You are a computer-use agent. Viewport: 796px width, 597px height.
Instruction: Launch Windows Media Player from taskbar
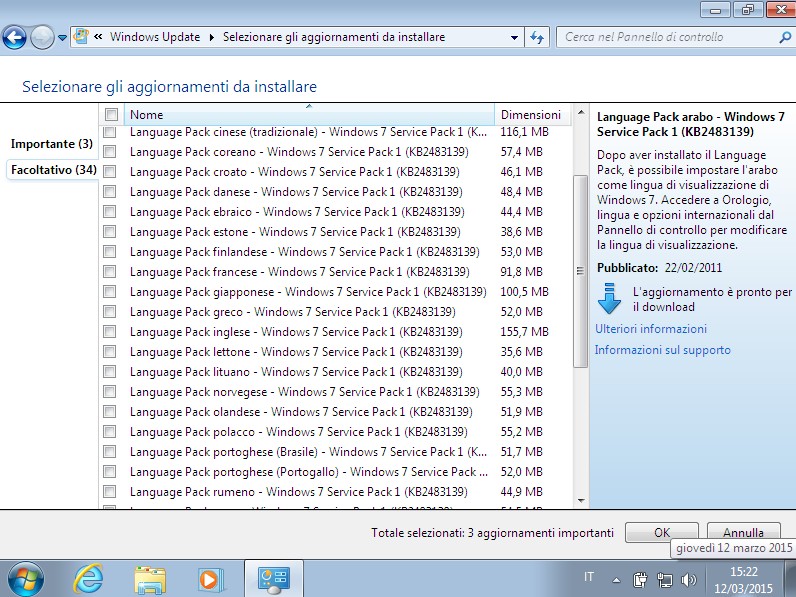pyautogui.click(x=210, y=579)
